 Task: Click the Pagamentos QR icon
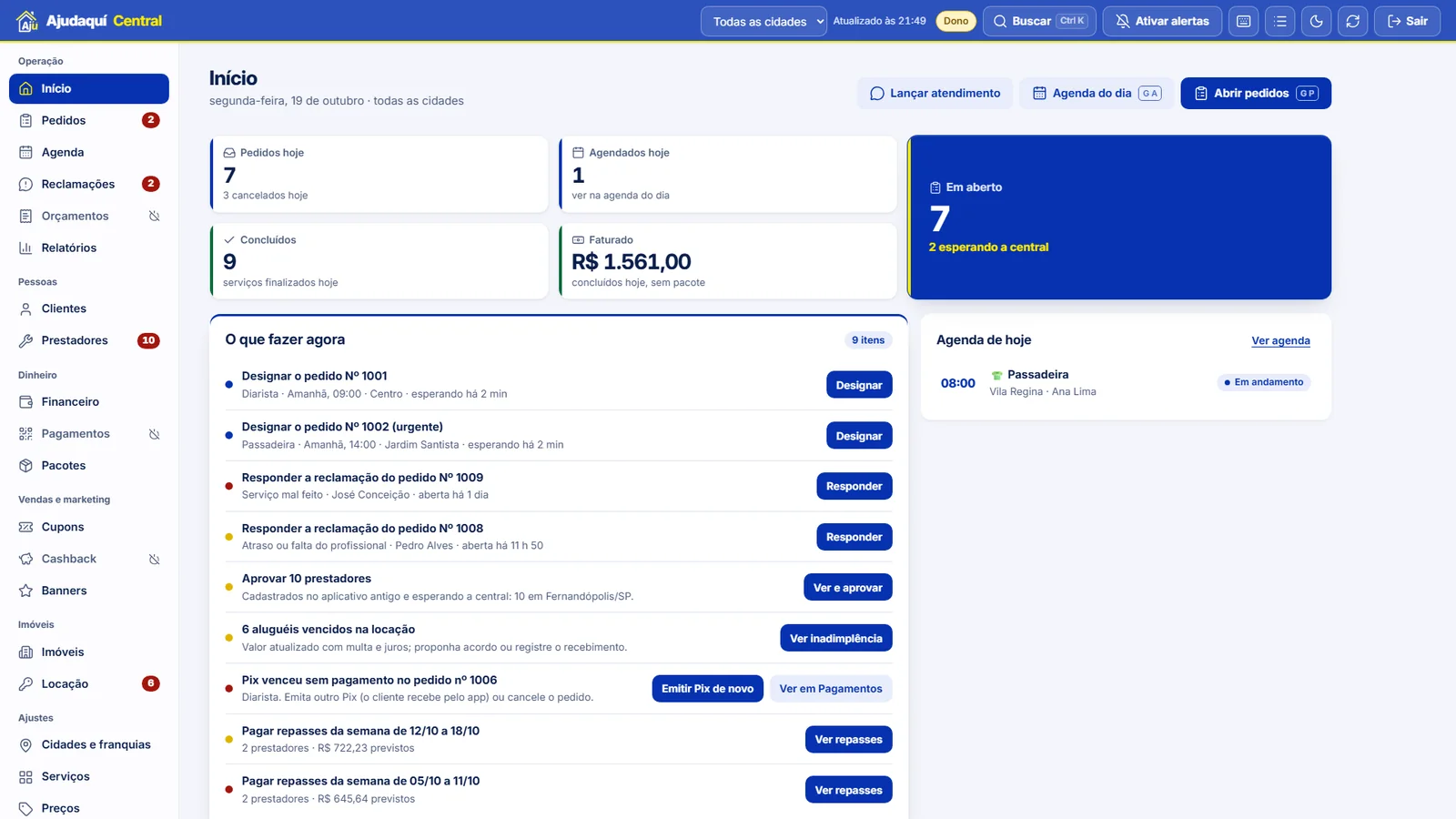[25, 434]
